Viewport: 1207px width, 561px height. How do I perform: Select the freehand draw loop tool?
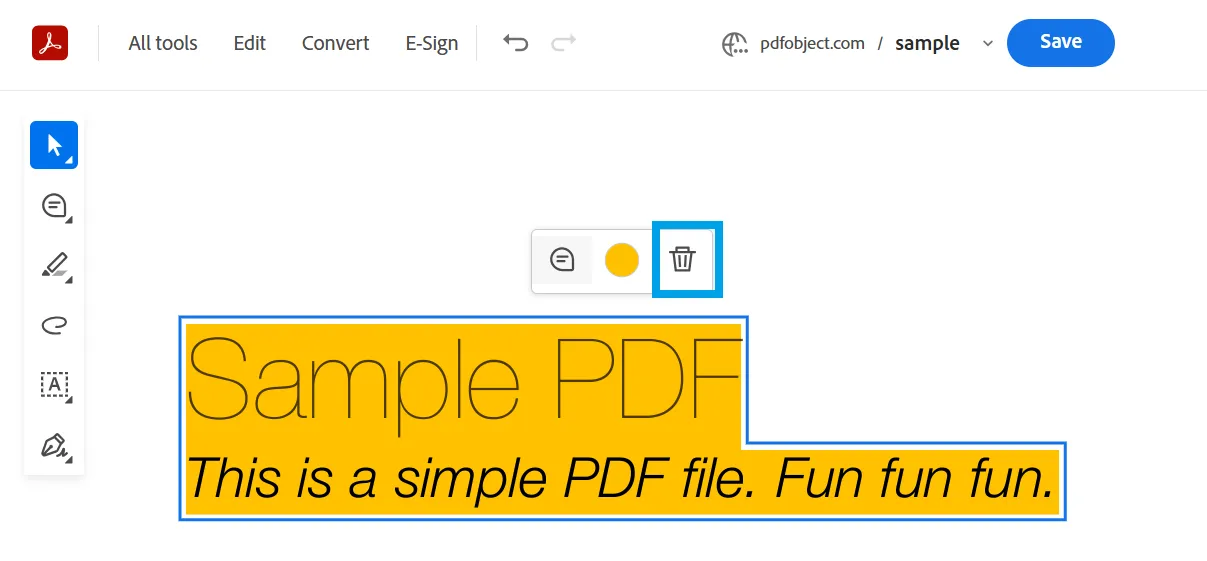point(54,324)
